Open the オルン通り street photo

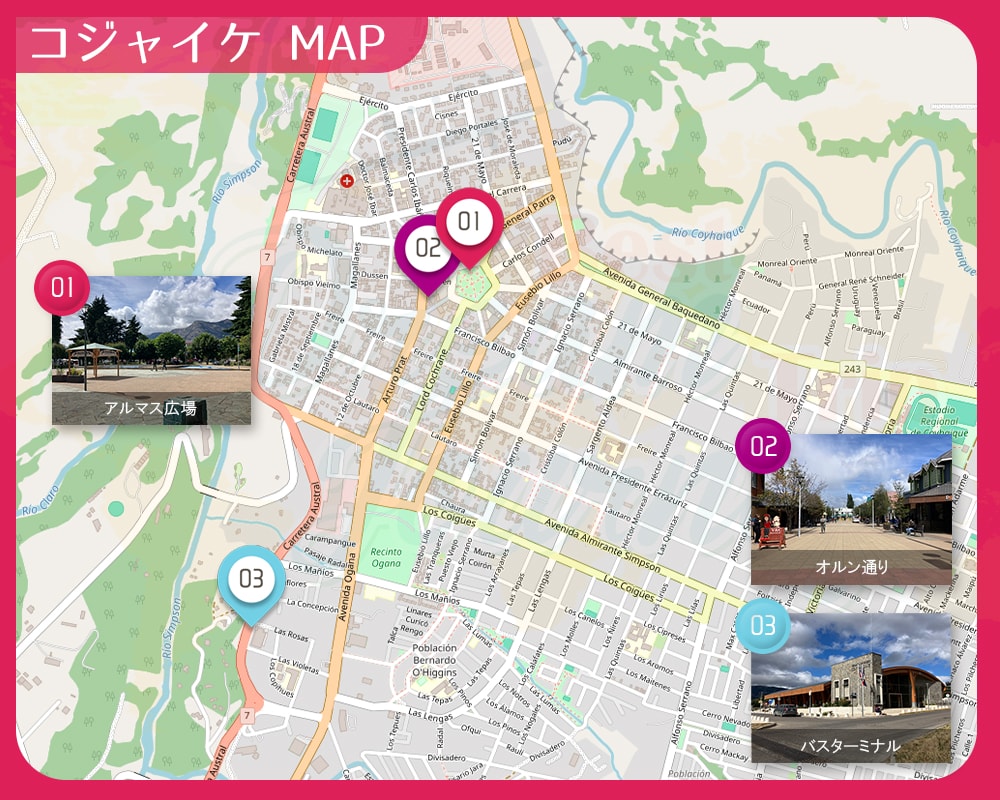coord(851,500)
